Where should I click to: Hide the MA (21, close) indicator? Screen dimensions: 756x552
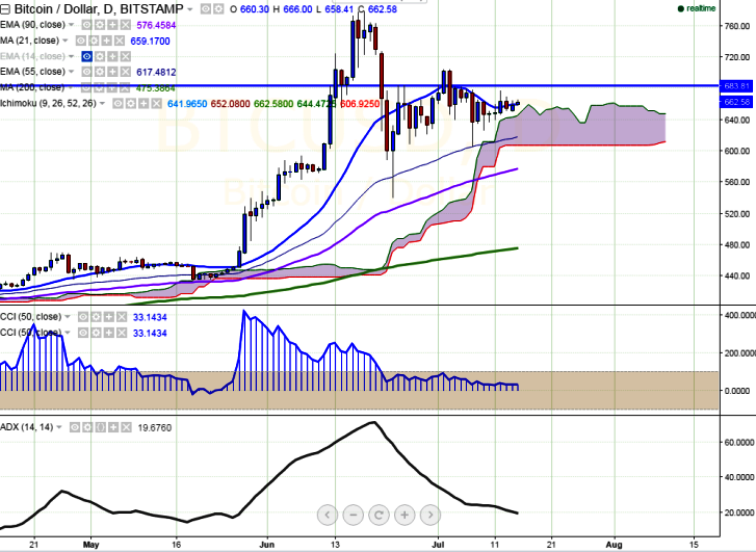coord(81,41)
